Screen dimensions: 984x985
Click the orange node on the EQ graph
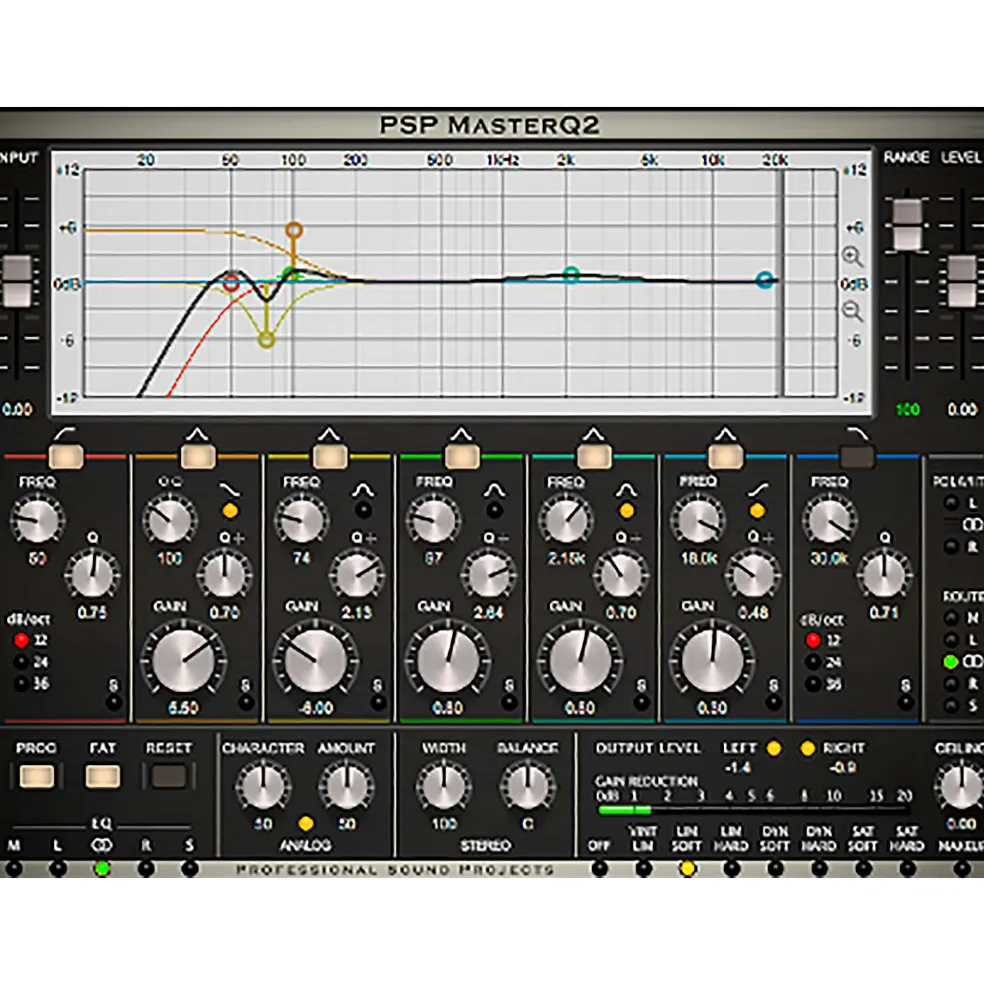tap(293, 231)
